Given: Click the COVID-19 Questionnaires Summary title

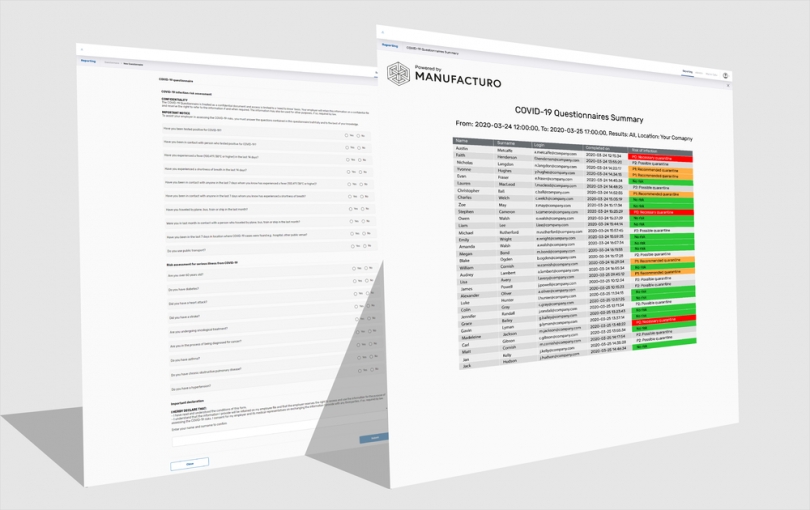Looking at the screenshot, I should pos(579,114).
